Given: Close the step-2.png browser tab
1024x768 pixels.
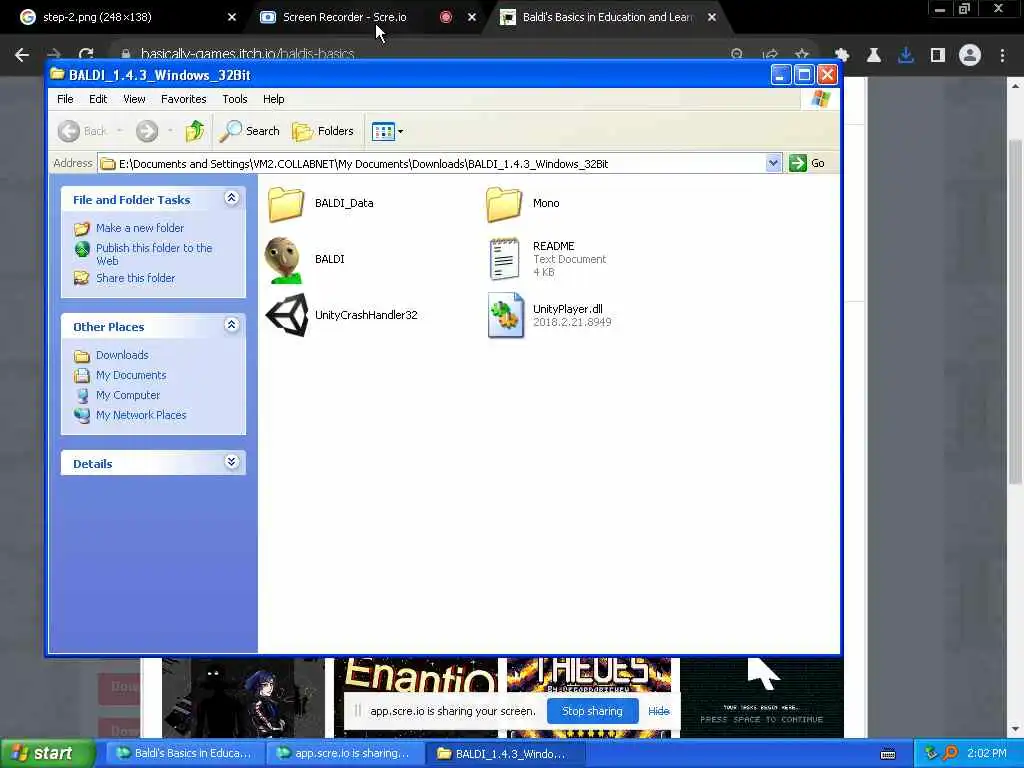Looking at the screenshot, I should pyautogui.click(x=232, y=17).
